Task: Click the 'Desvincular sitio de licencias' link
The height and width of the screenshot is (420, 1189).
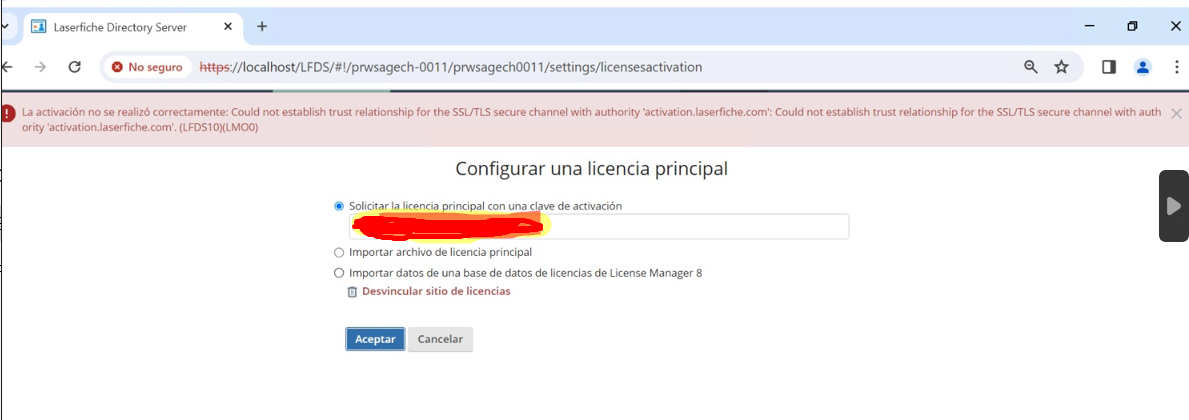Action: (436, 291)
